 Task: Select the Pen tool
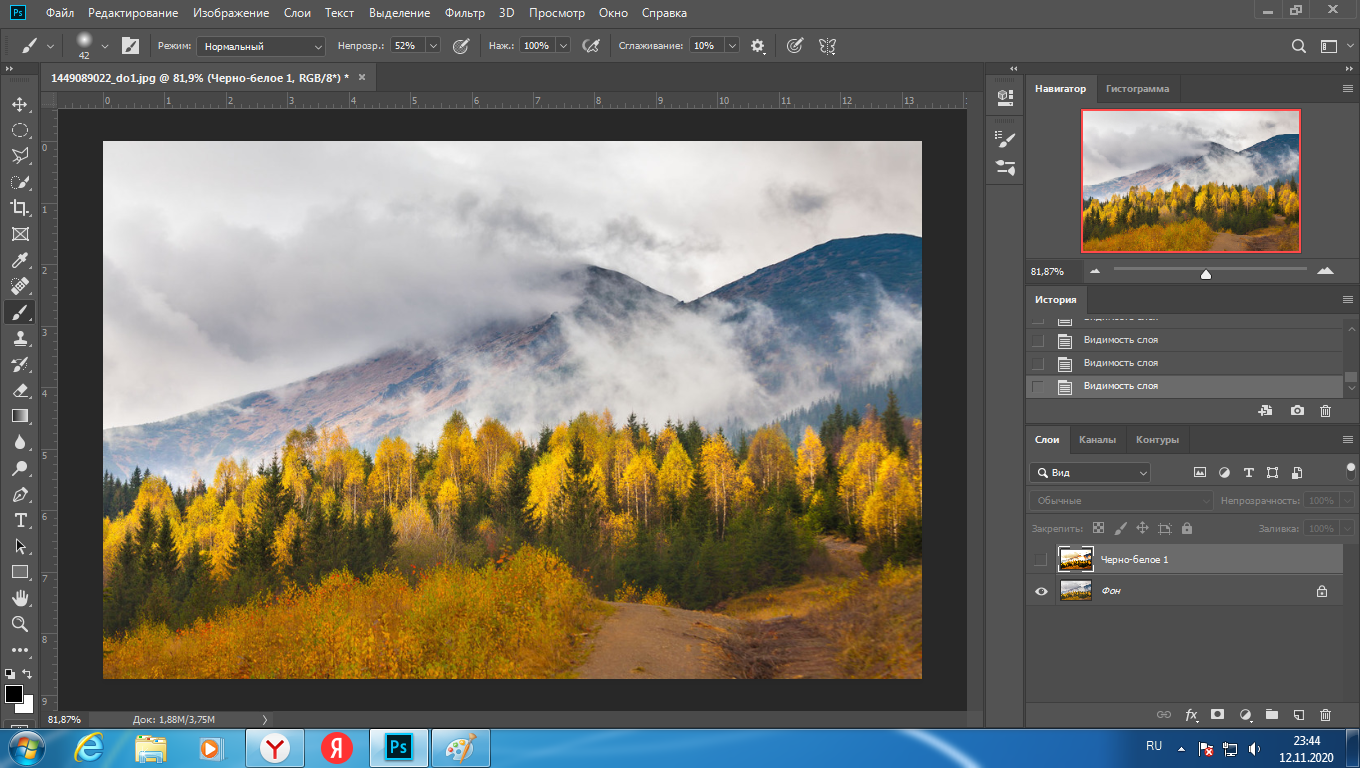click(x=20, y=494)
